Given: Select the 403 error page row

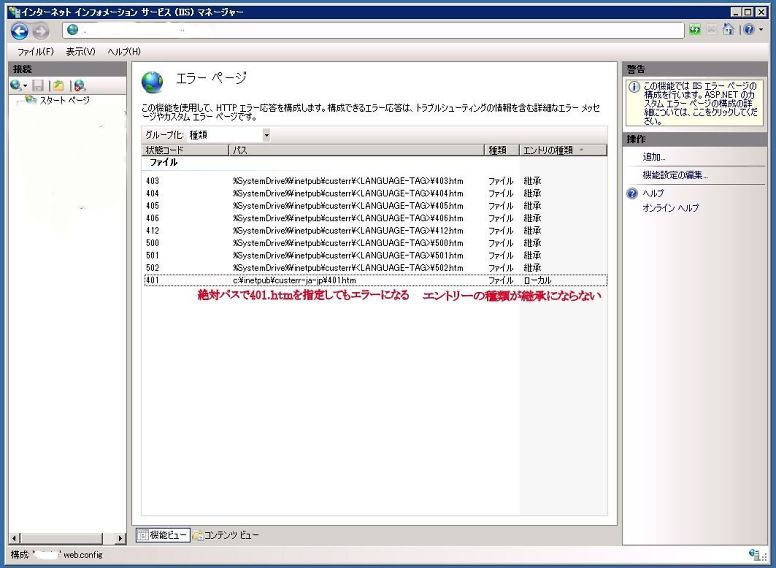Looking at the screenshot, I should tap(375, 181).
